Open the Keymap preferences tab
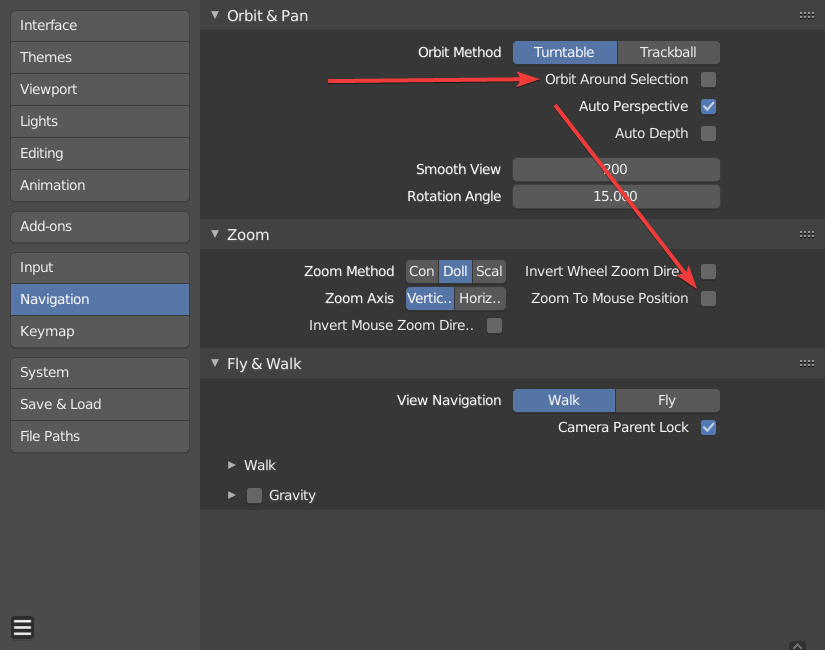Viewport: 825px width, 650px height. pos(99,331)
